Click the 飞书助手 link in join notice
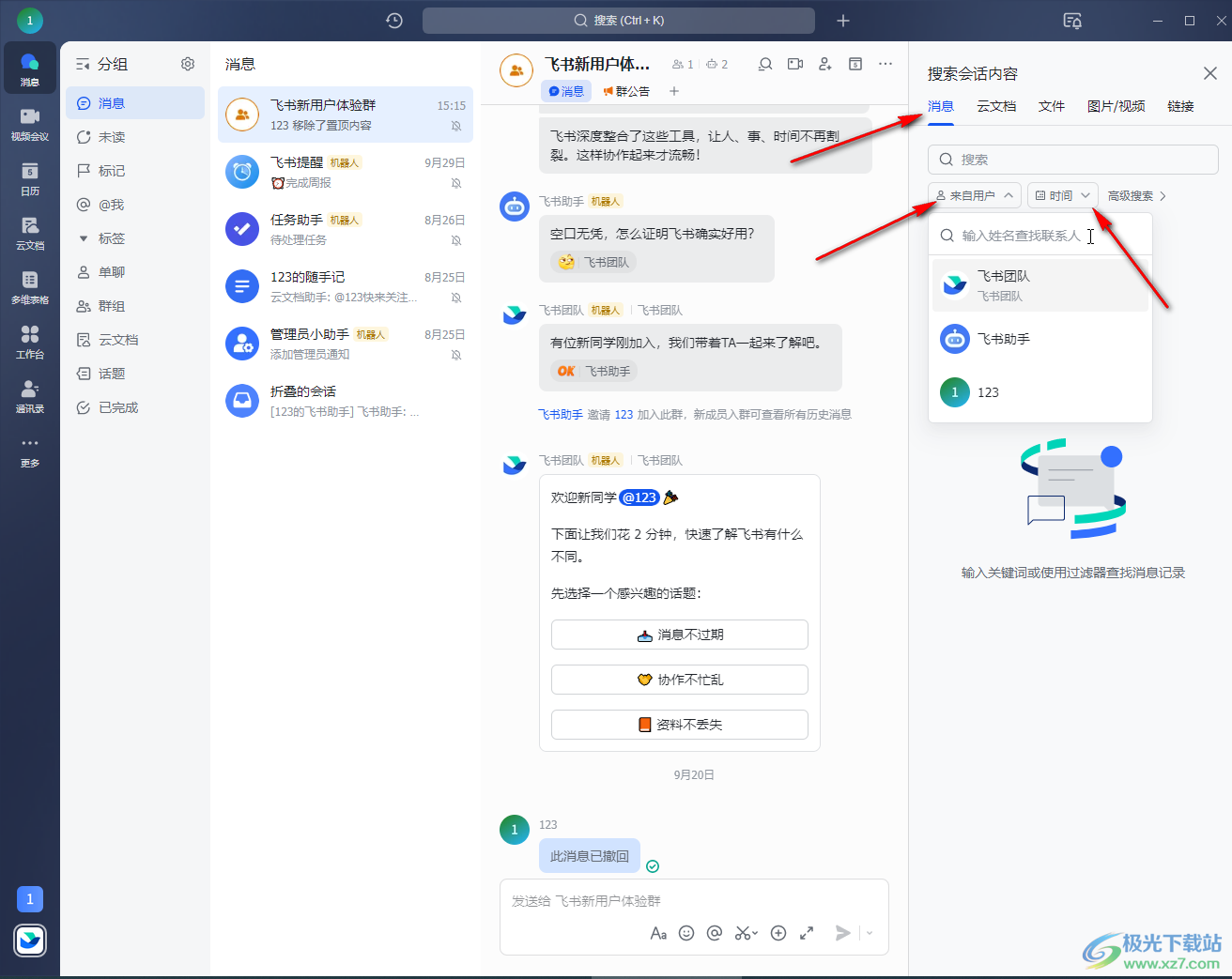The image size is (1232, 979). pyautogui.click(x=561, y=414)
